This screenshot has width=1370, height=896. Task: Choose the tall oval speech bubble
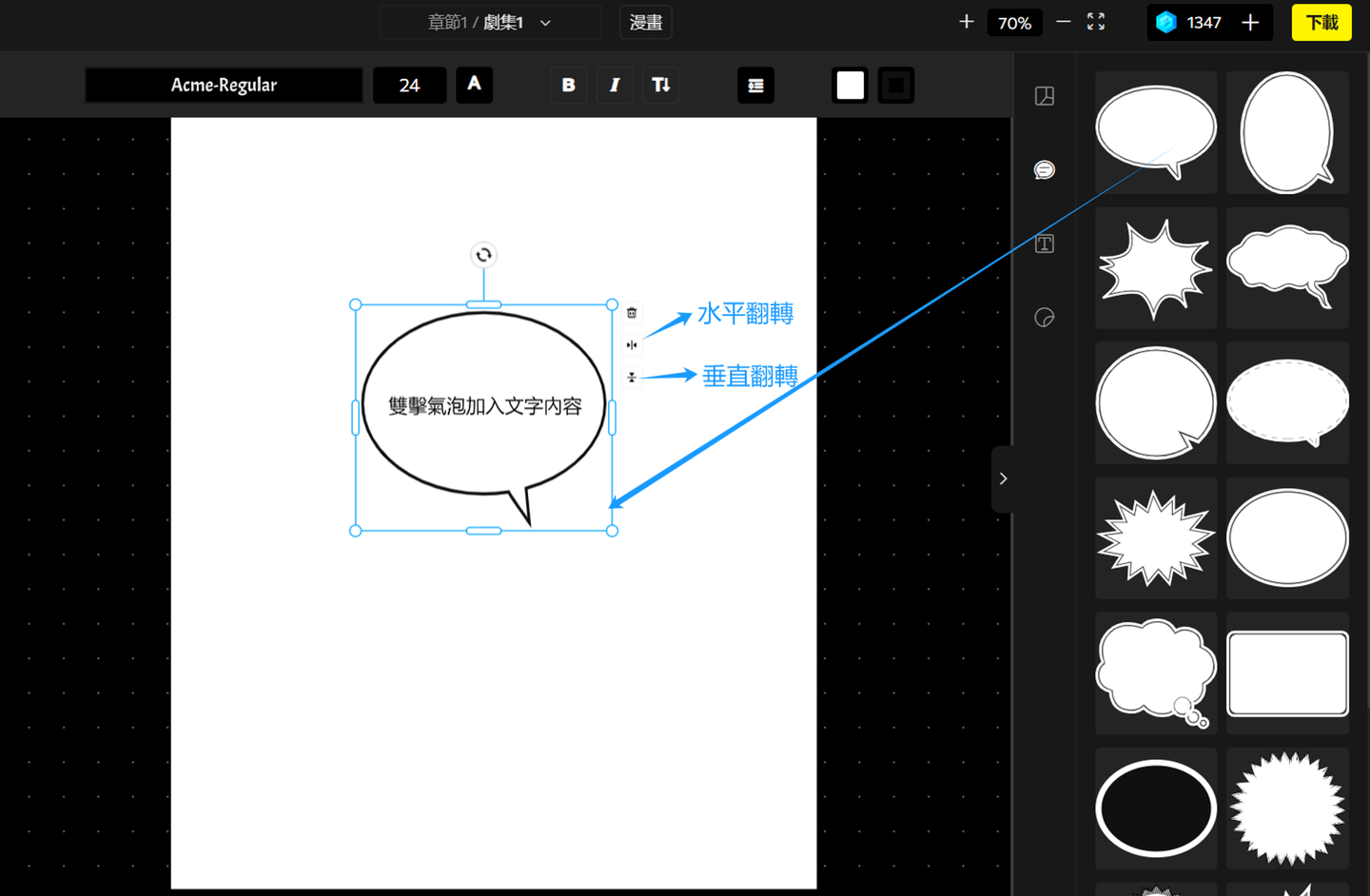pos(1287,132)
